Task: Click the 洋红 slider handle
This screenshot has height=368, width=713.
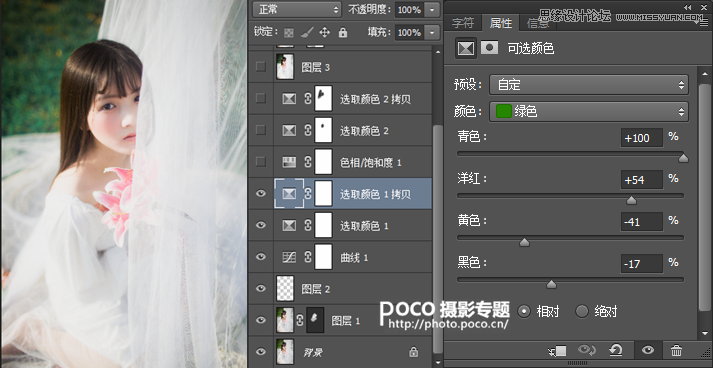Action: [x=631, y=200]
